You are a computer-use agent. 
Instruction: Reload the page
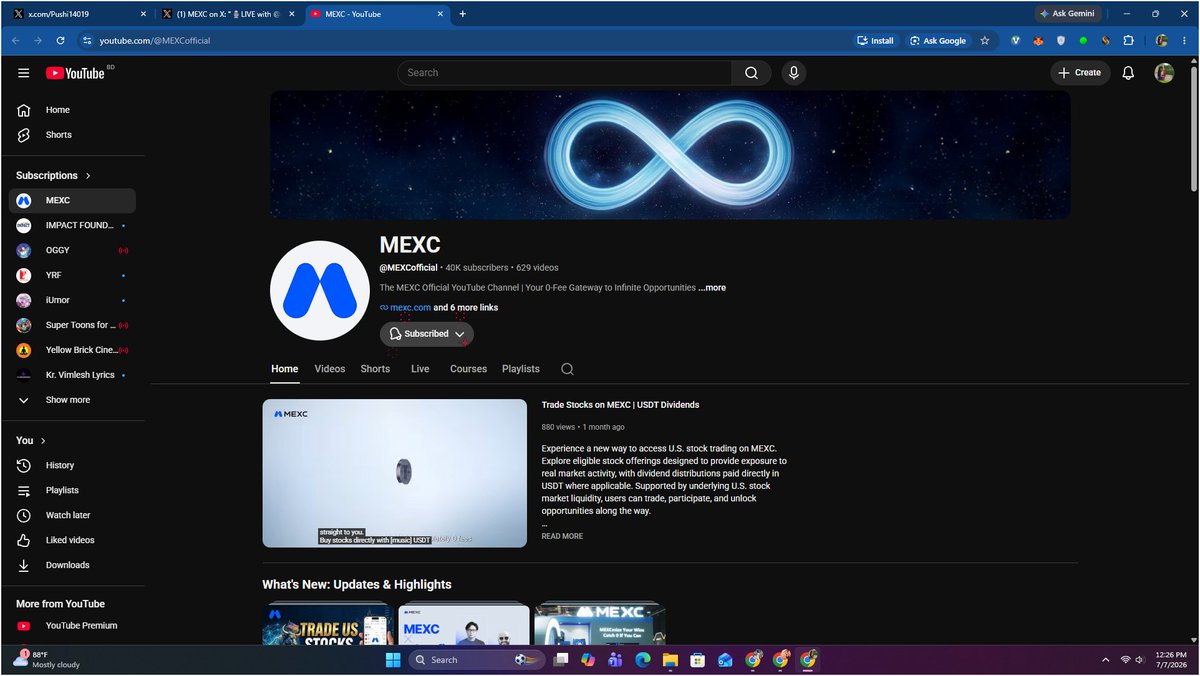[x=60, y=41]
